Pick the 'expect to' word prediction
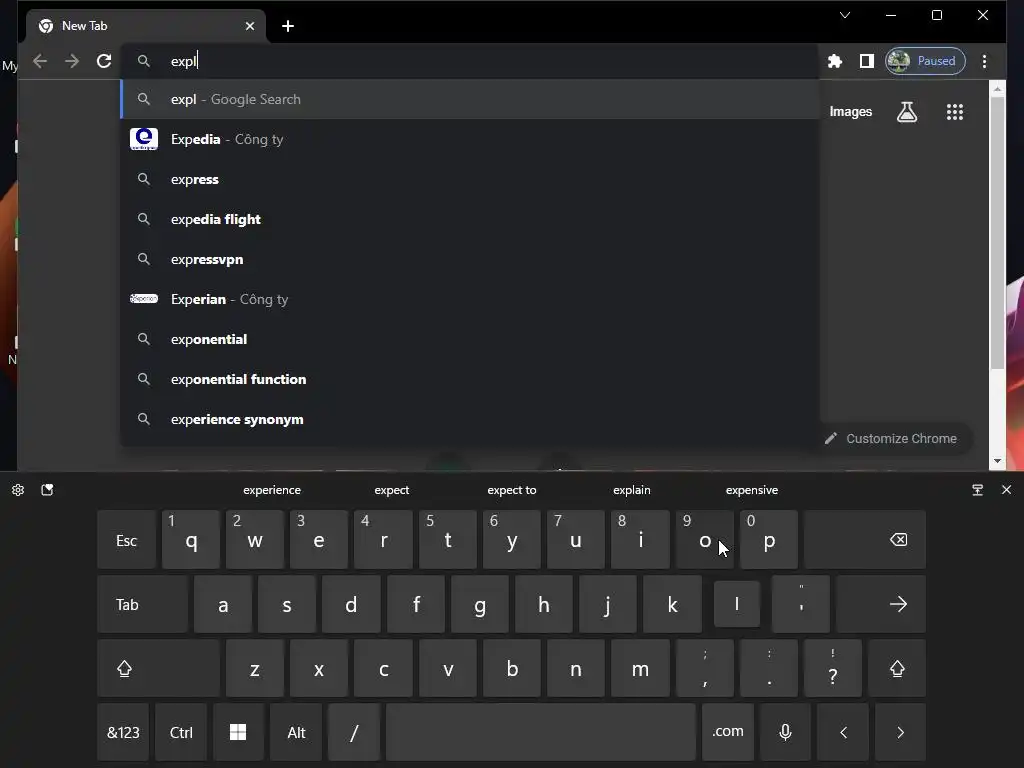This screenshot has width=1024, height=768. 511,490
